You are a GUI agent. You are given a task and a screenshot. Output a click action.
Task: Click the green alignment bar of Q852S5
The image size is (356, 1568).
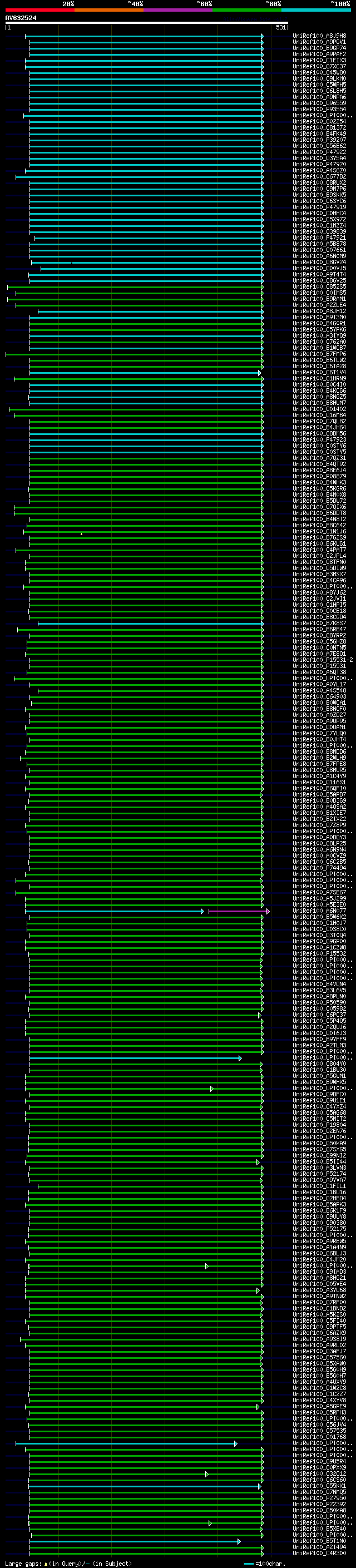135,286
